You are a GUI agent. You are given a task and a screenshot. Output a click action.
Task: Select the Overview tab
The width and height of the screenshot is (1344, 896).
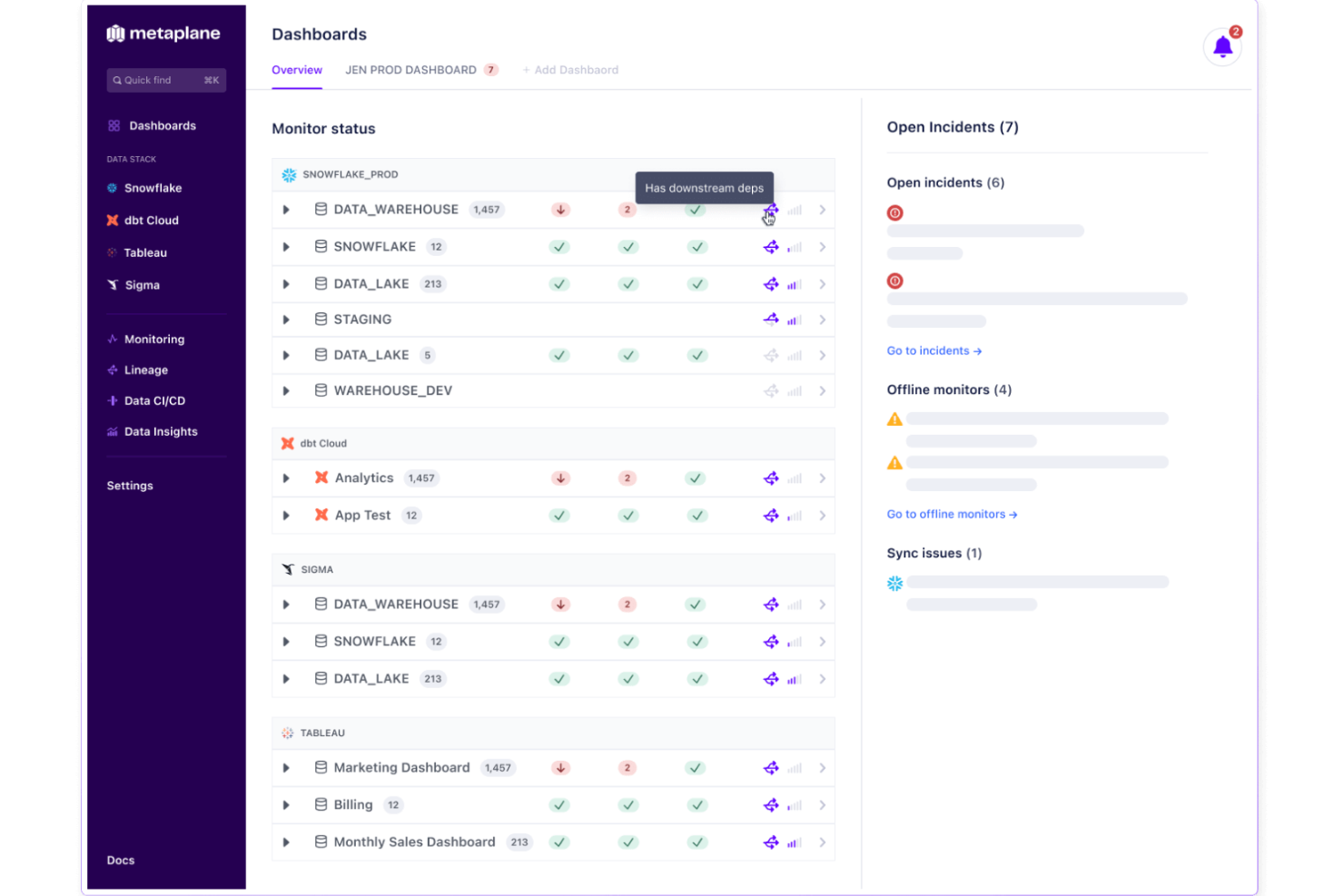tap(297, 70)
